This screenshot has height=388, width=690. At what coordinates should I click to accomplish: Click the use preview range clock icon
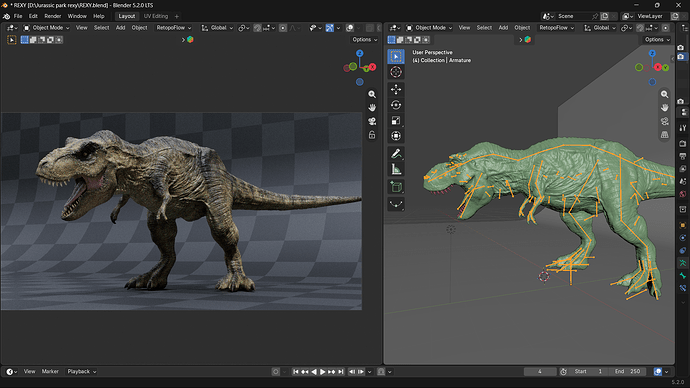[x=563, y=372]
